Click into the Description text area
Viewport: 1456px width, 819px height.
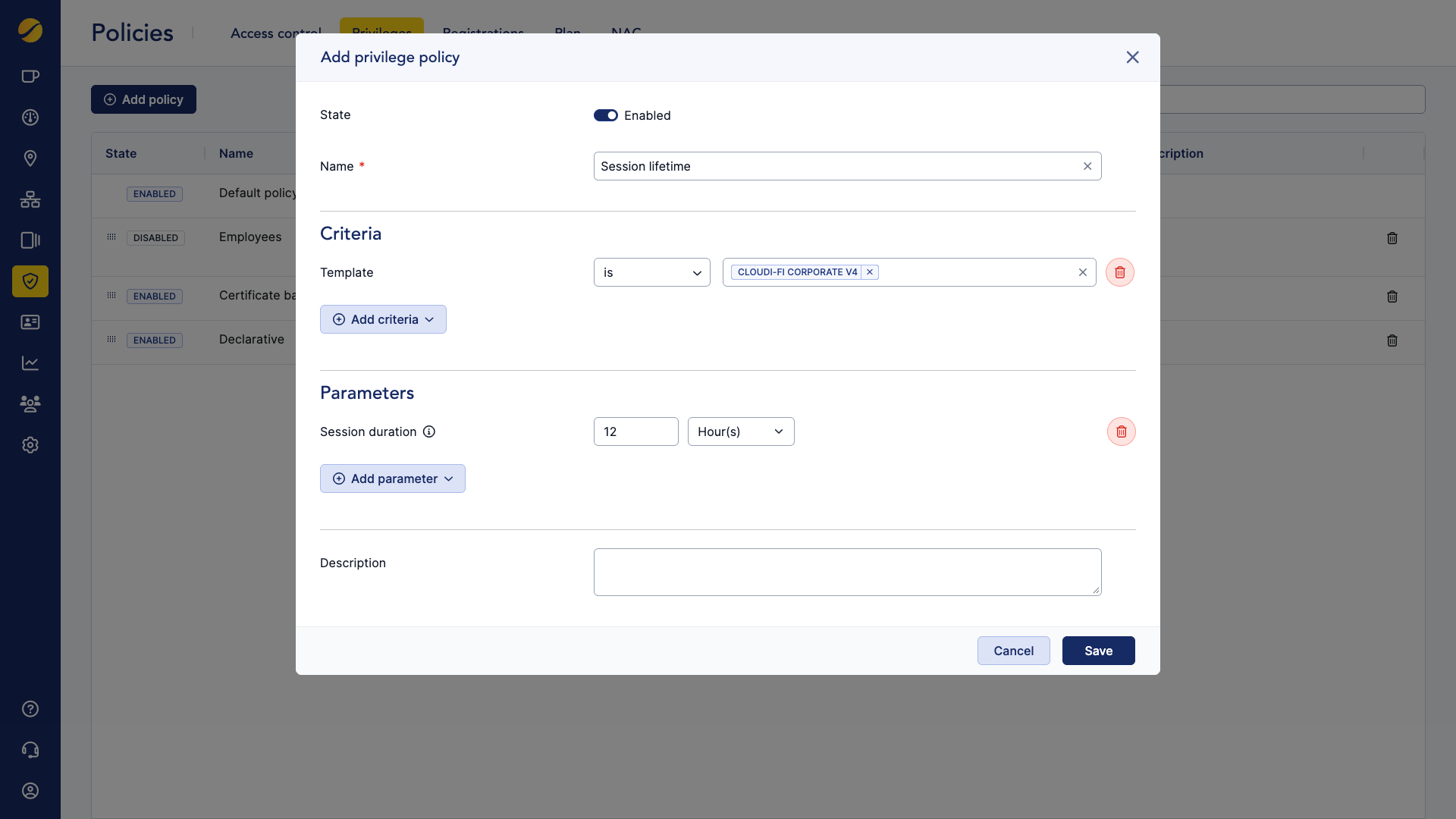[848, 572]
